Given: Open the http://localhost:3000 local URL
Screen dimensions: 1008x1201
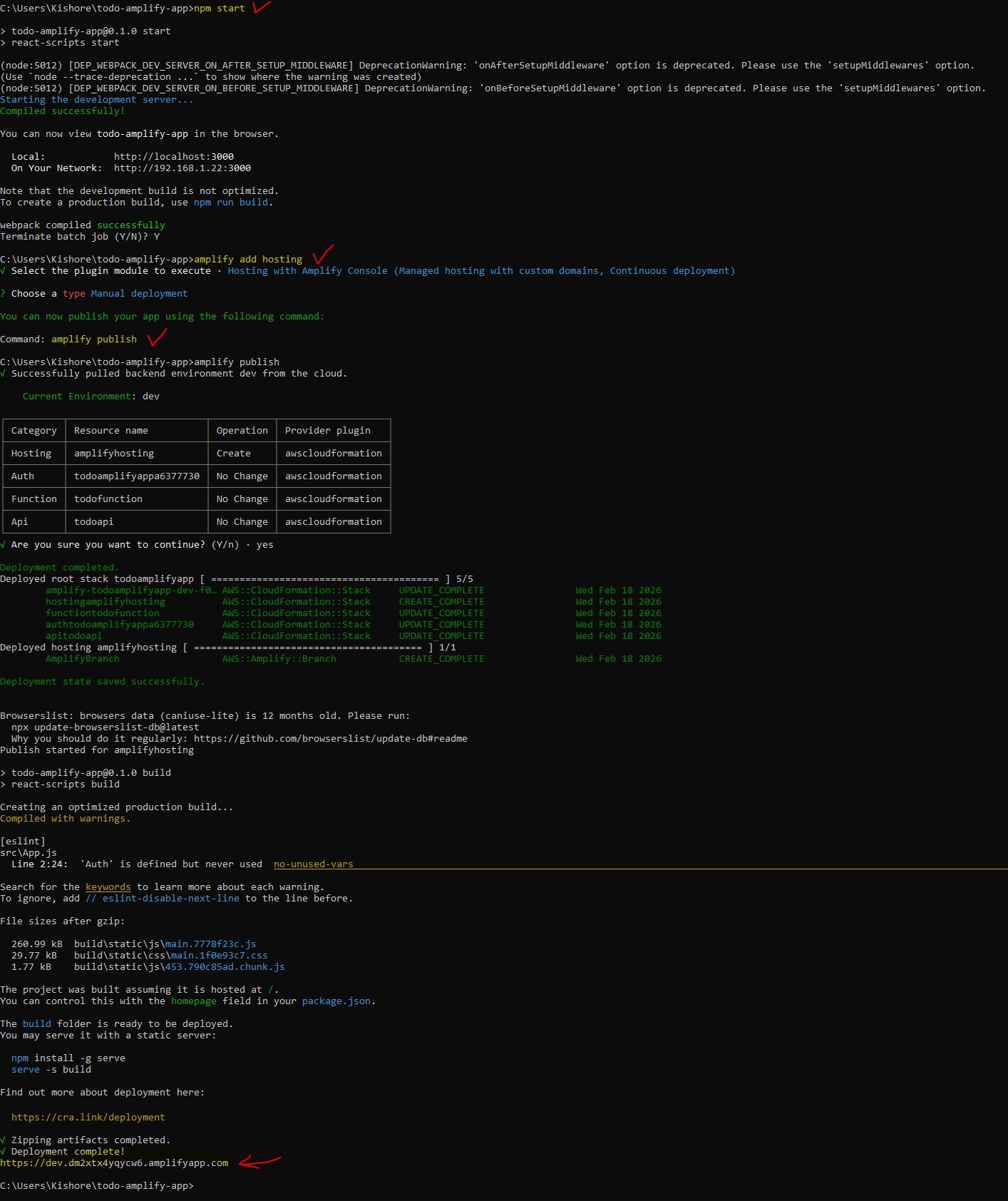Looking at the screenshot, I should click(173, 157).
